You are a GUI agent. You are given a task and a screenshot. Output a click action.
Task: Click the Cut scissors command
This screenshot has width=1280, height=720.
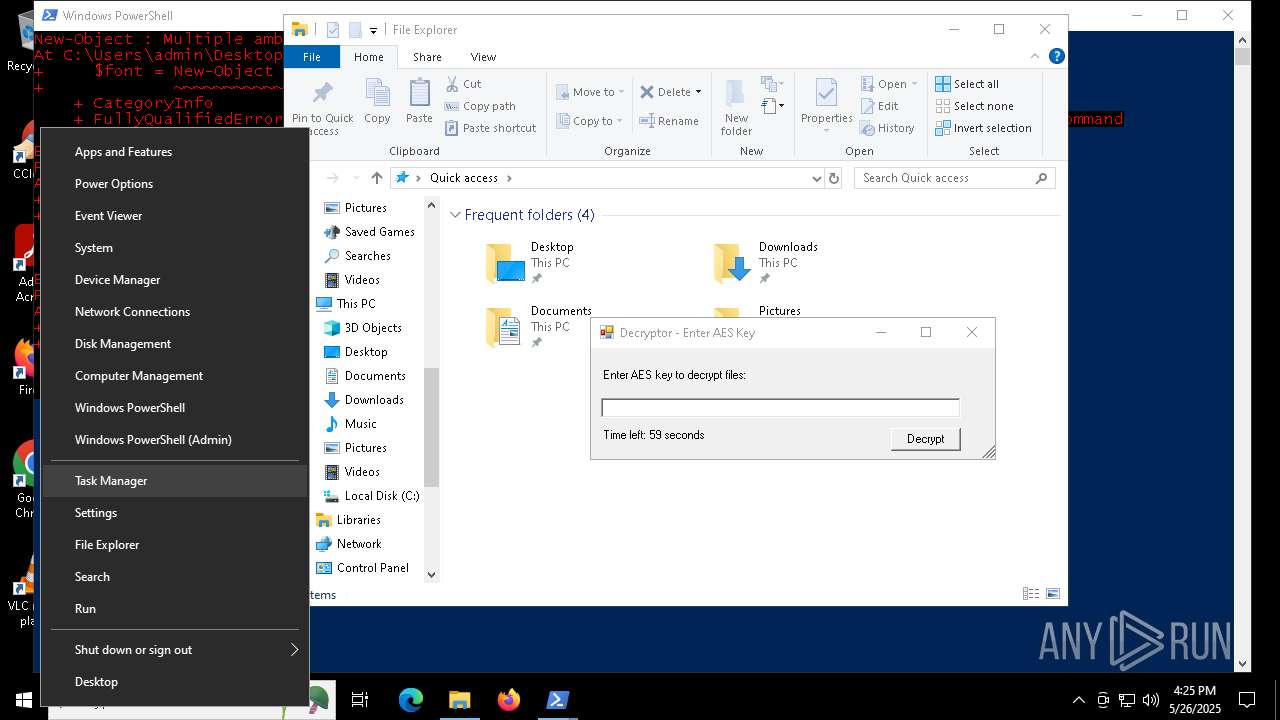tap(463, 84)
